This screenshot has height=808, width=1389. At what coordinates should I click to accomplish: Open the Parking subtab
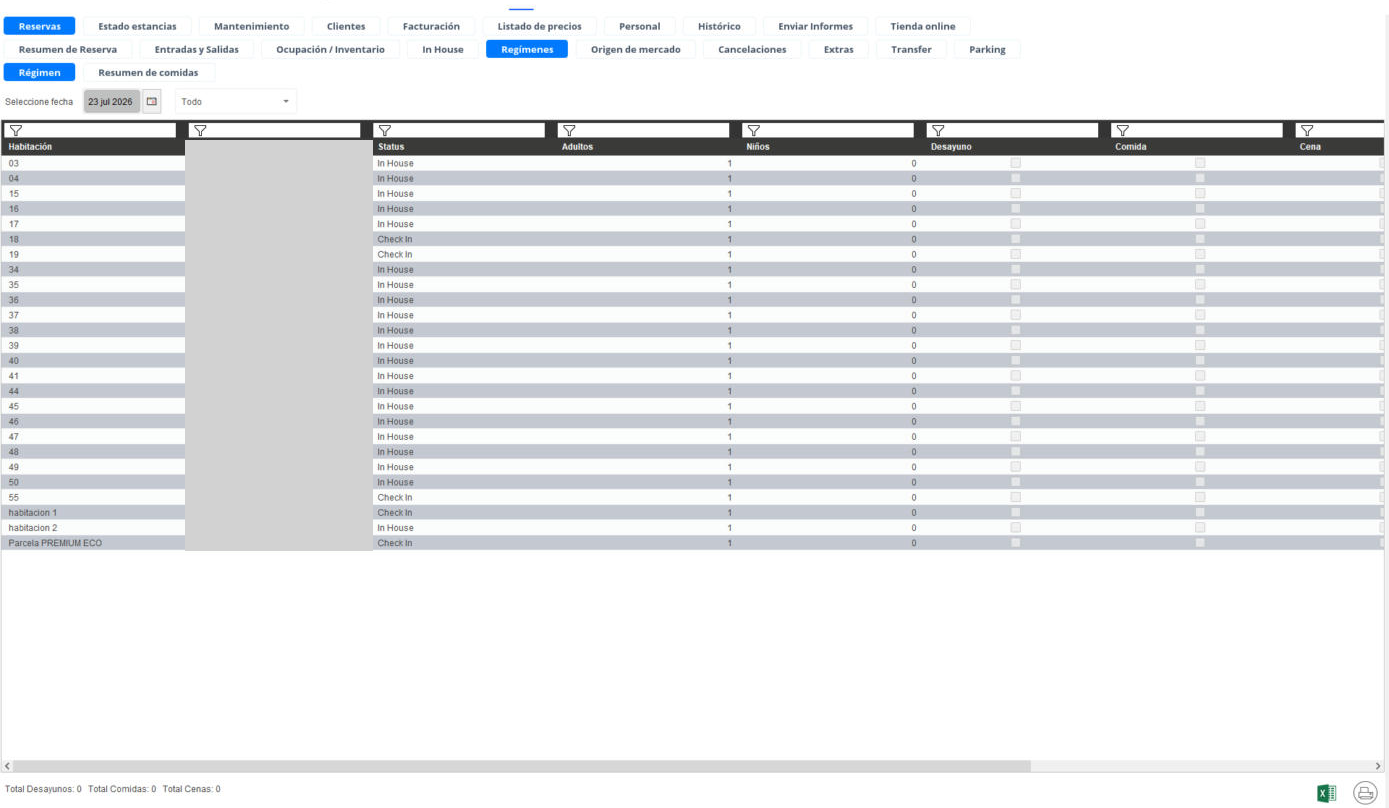988,49
